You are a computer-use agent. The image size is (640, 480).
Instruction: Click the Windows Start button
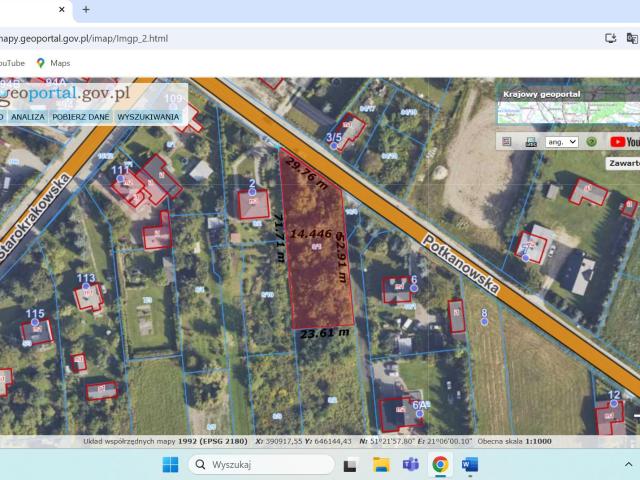click(x=170, y=464)
